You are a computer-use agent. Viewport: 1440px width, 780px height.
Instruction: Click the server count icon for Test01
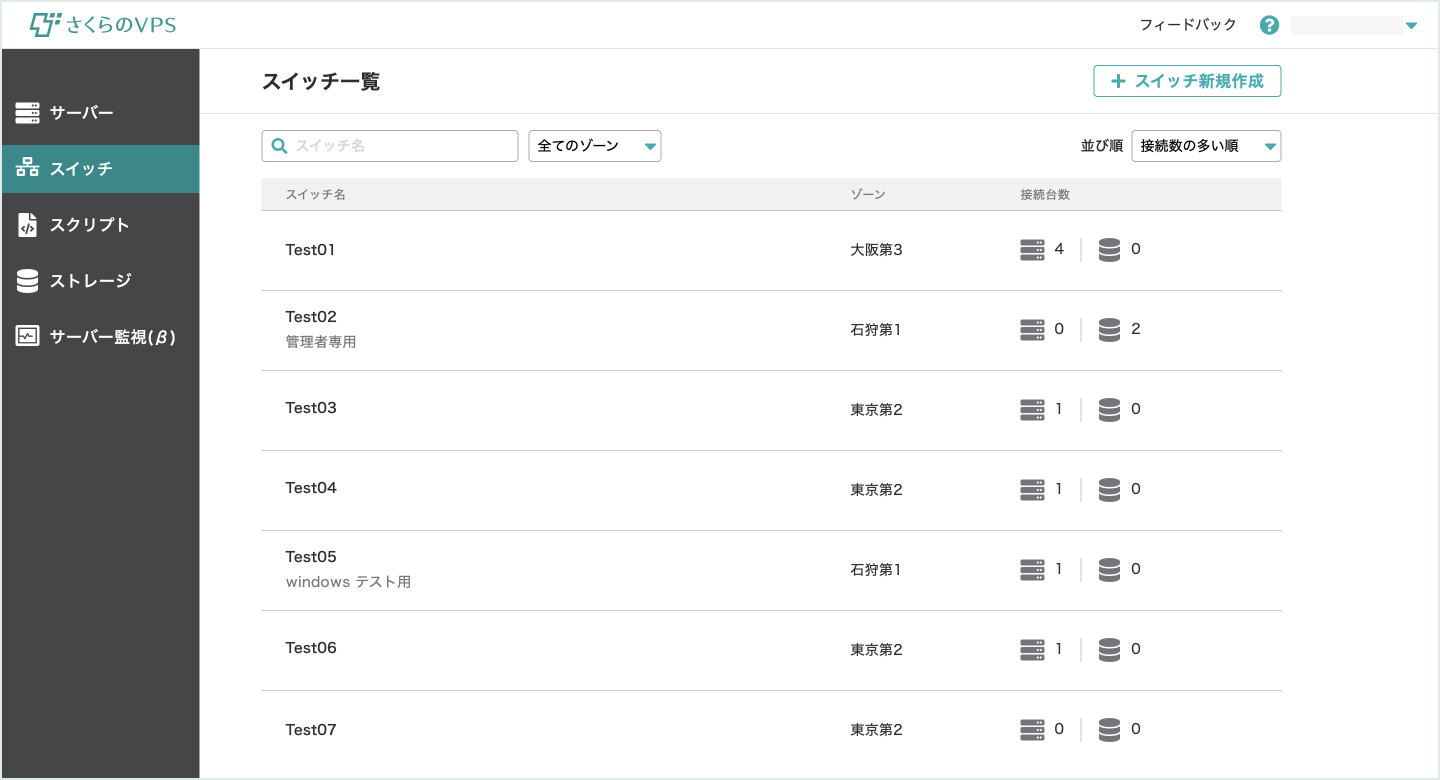coord(1032,249)
